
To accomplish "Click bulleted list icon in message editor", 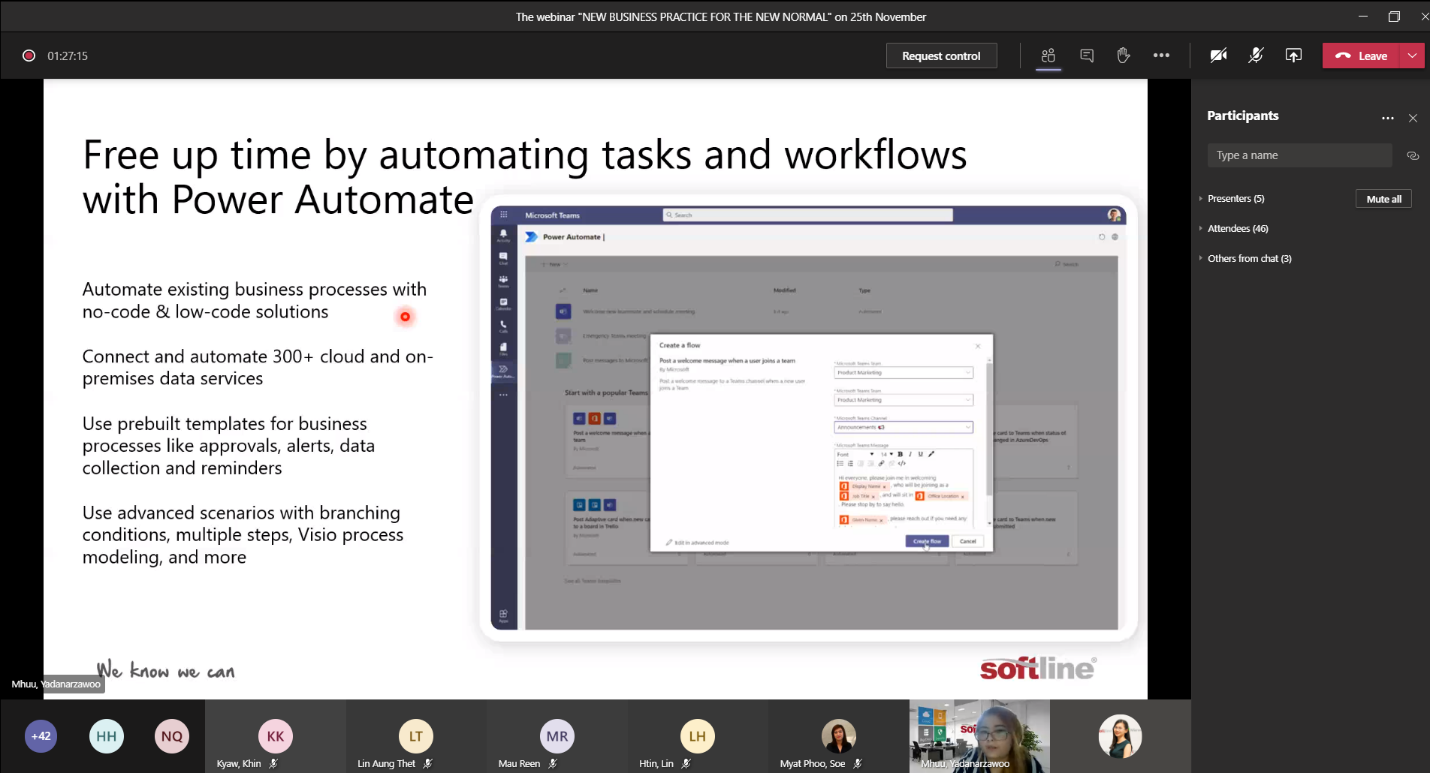I will 839,463.
